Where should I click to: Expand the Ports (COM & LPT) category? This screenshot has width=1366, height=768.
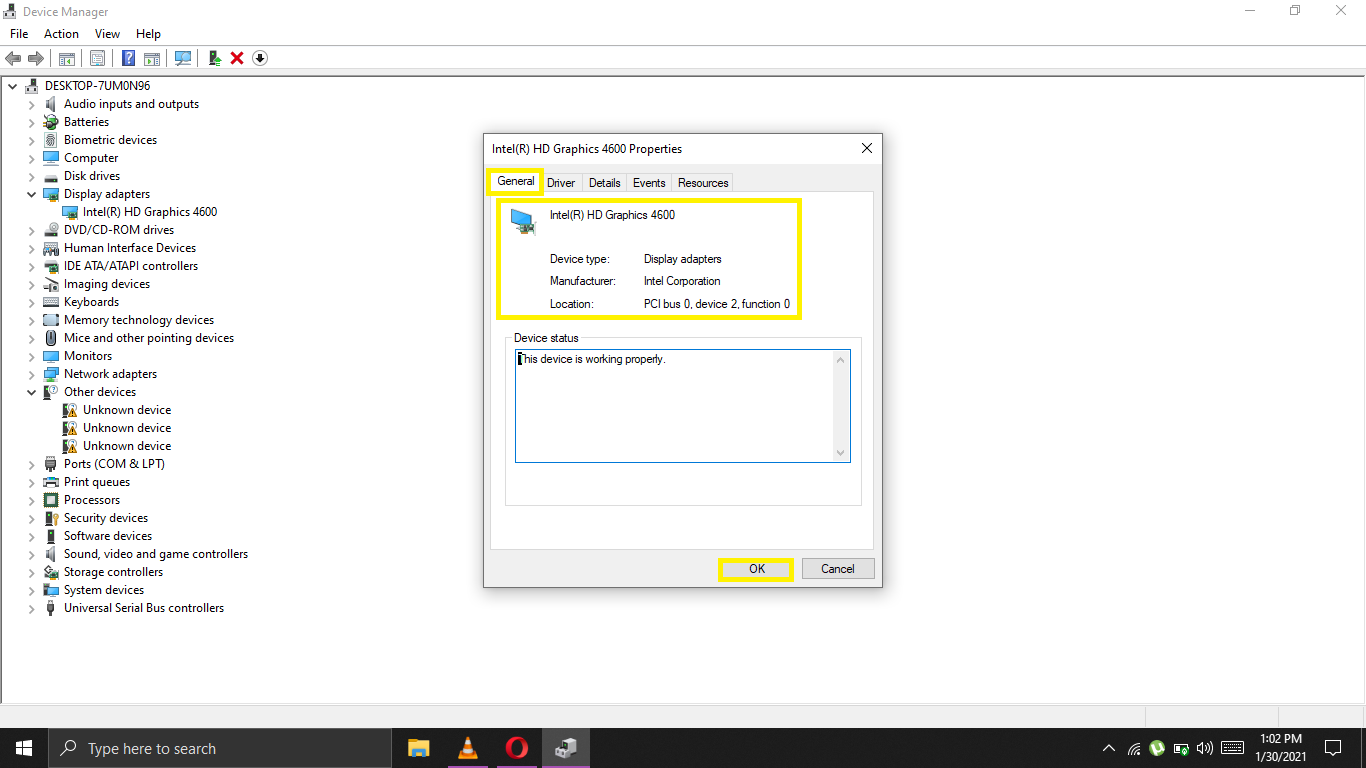pyautogui.click(x=32, y=464)
